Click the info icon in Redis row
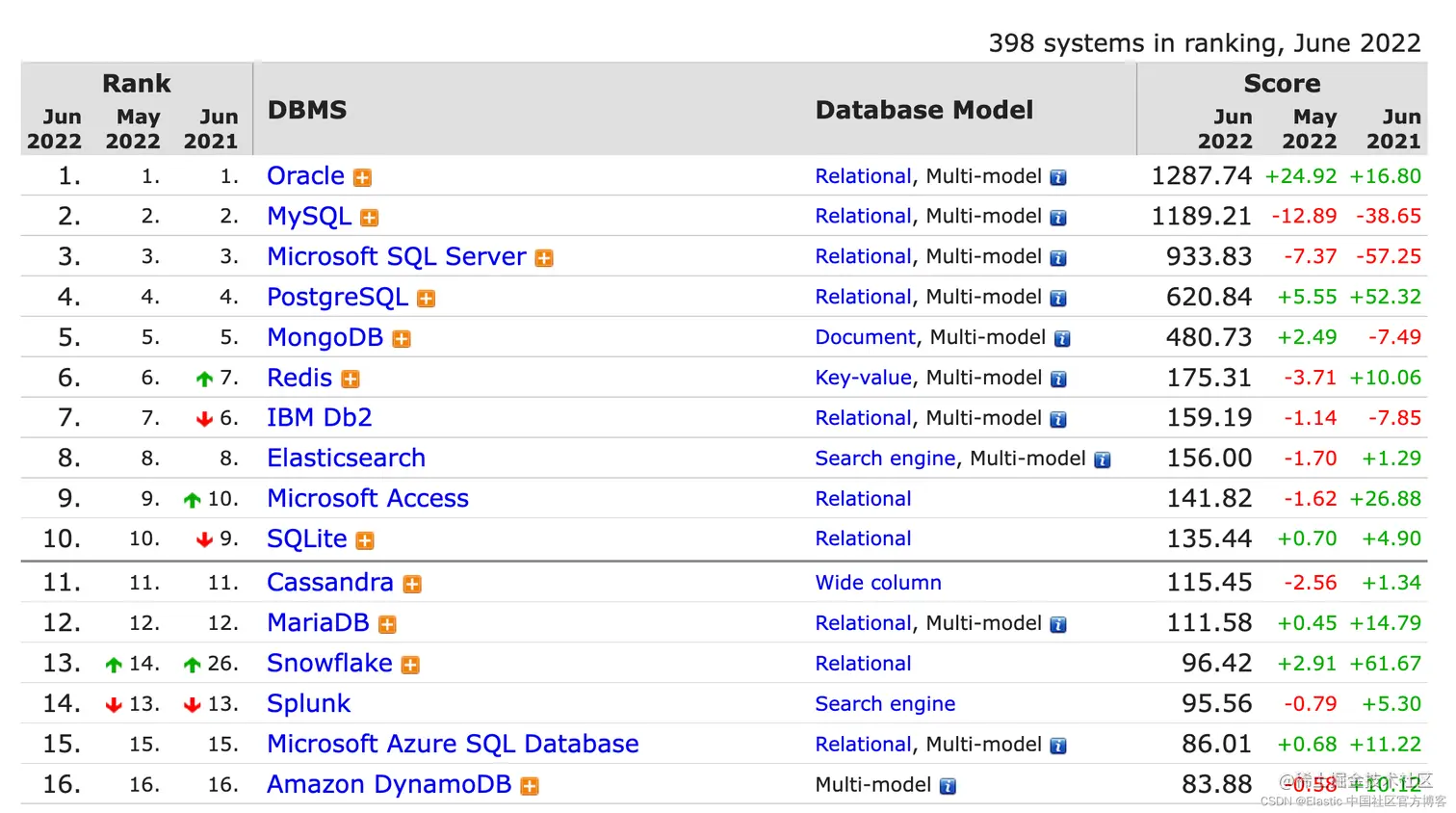 1058,380
